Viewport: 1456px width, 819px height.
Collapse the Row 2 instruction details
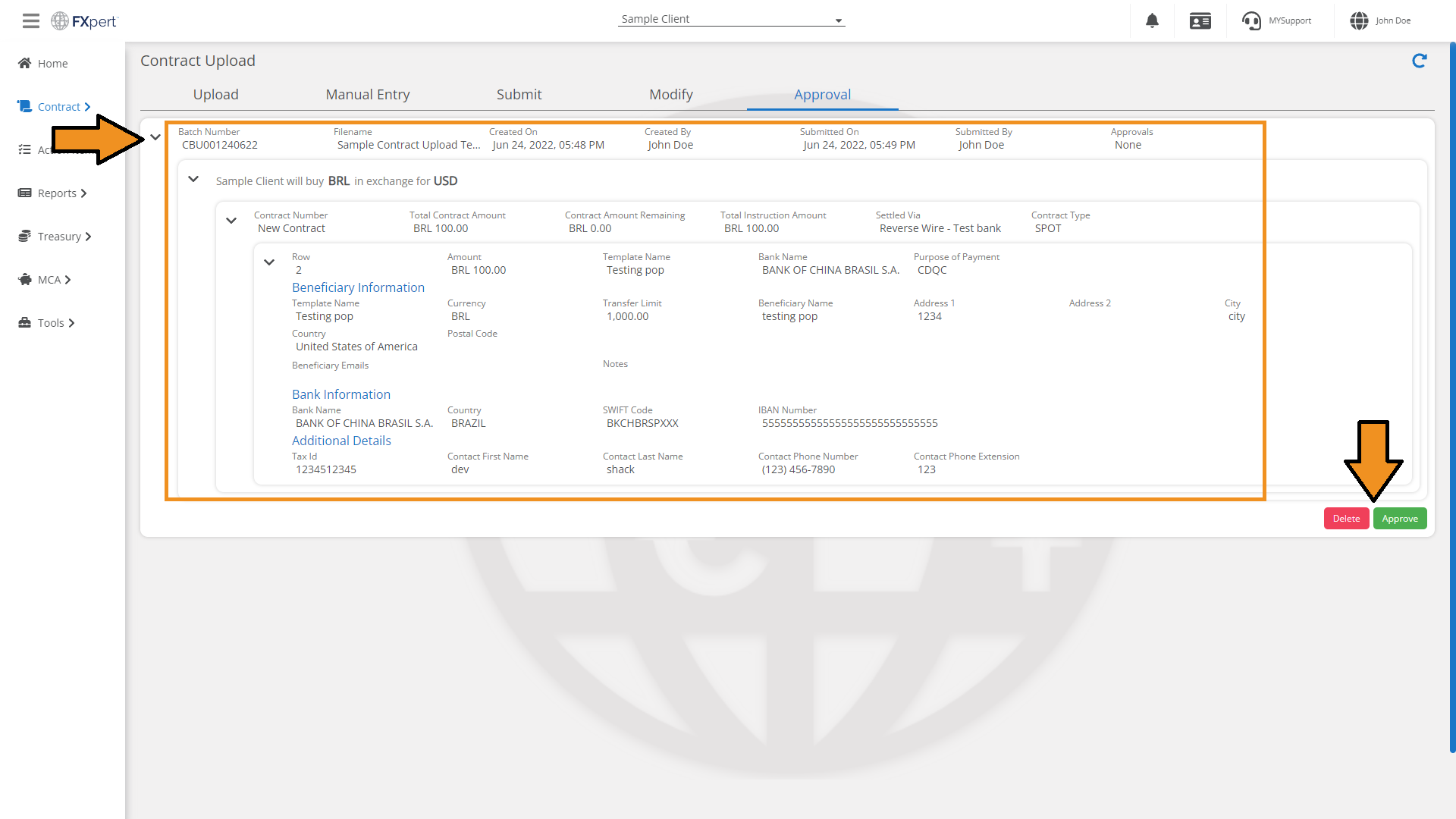(269, 262)
